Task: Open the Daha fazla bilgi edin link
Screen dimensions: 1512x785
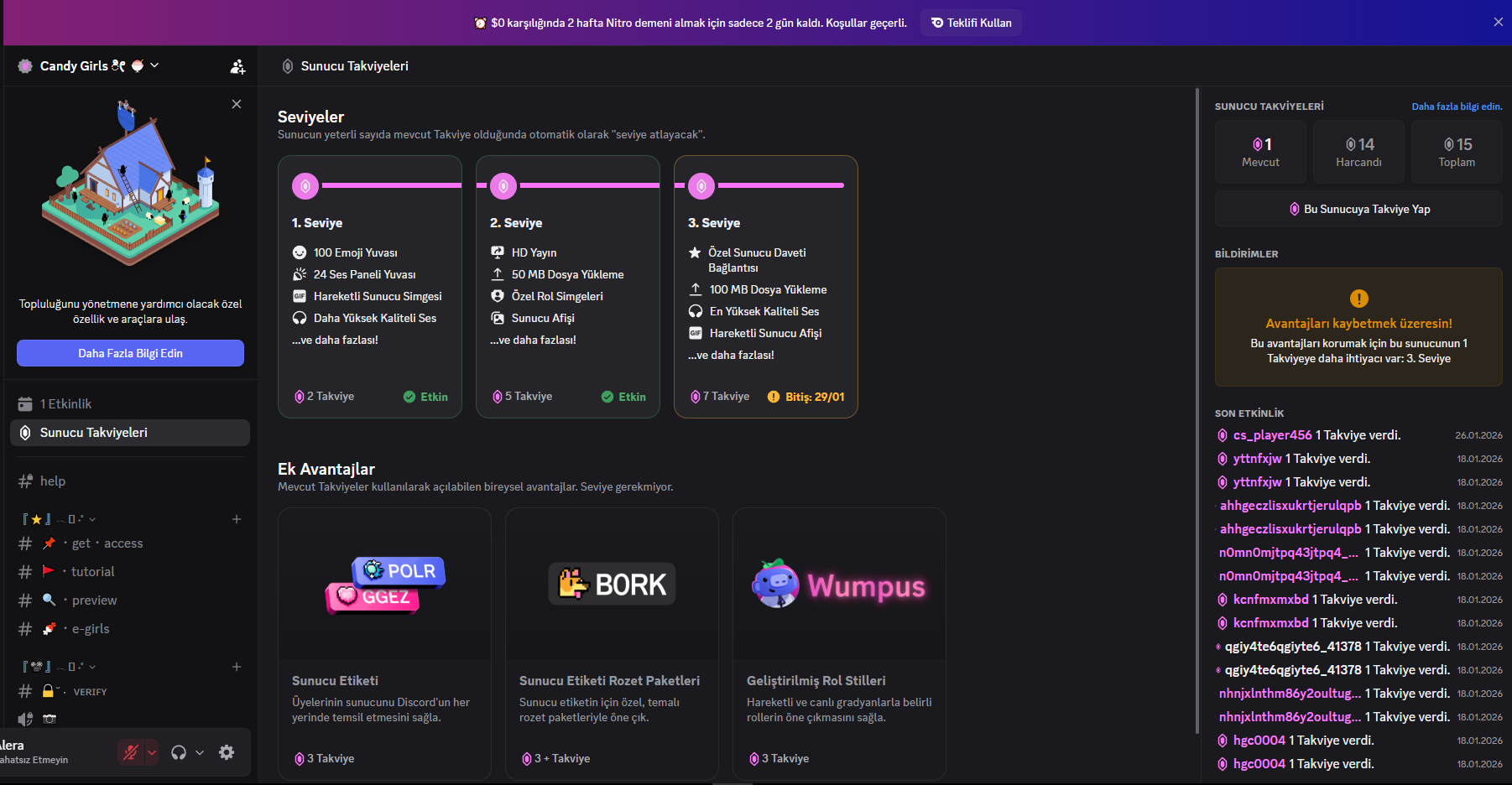Action: click(x=1457, y=107)
